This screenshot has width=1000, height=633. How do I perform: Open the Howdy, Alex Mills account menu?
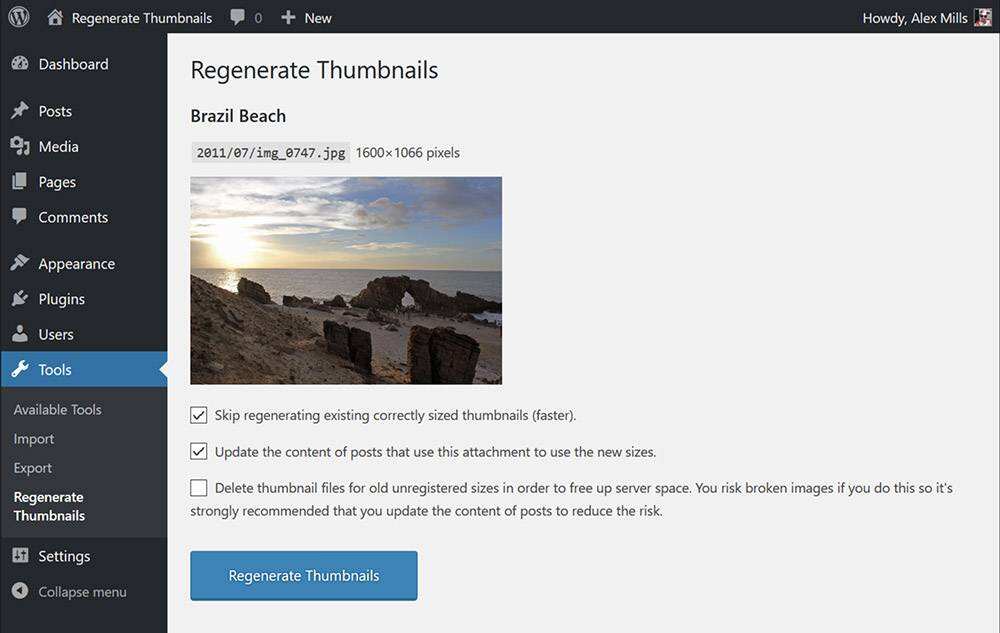[x=914, y=18]
